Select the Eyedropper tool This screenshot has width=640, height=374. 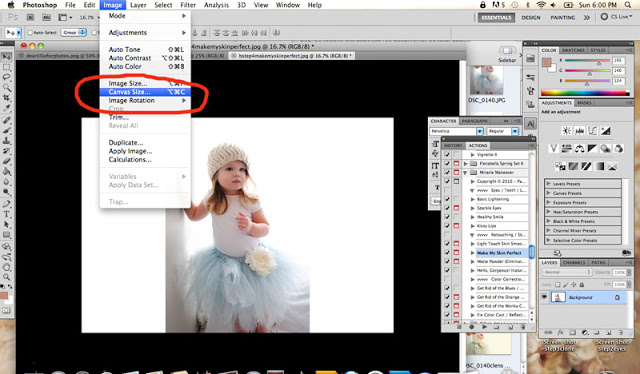tap(7, 108)
